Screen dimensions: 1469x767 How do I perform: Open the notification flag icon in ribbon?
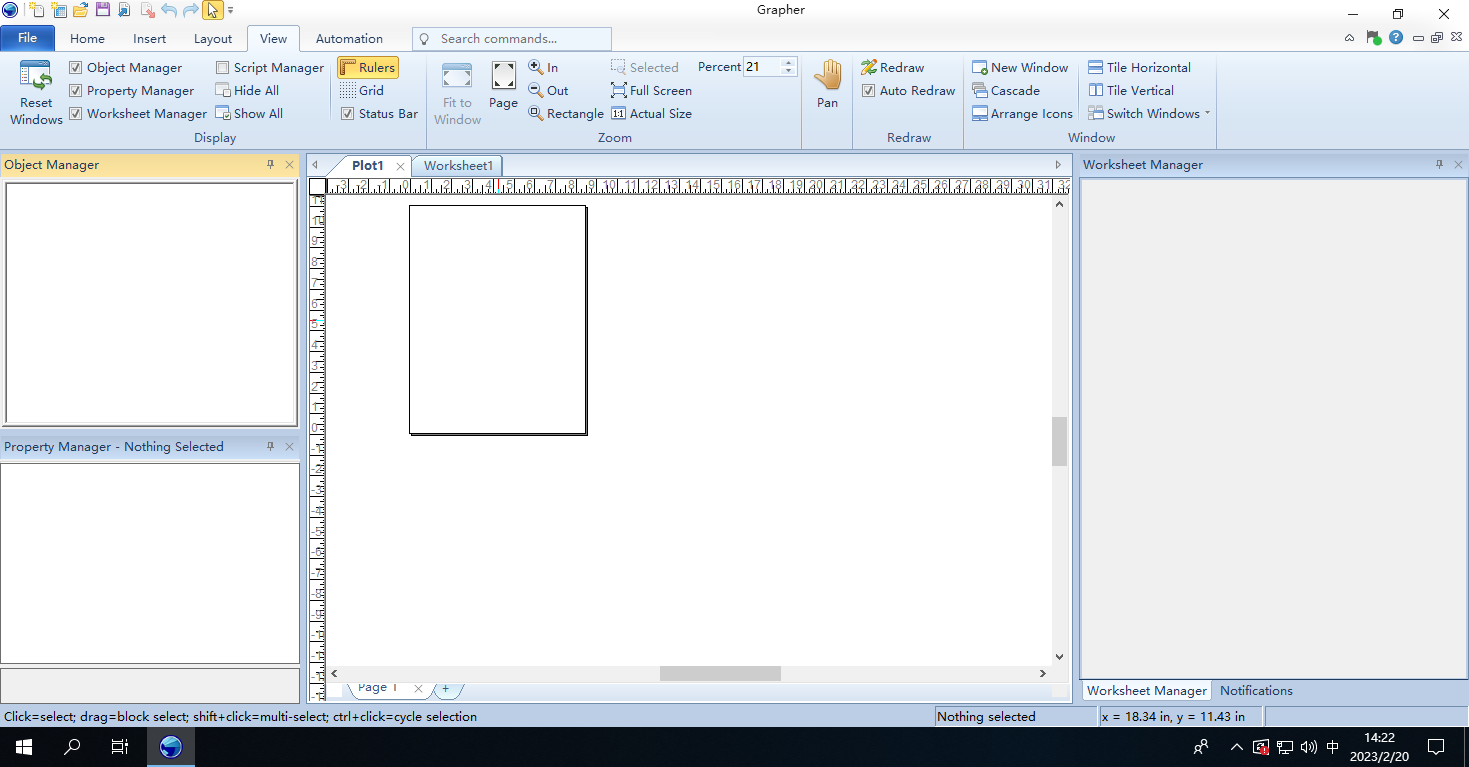pos(1373,38)
